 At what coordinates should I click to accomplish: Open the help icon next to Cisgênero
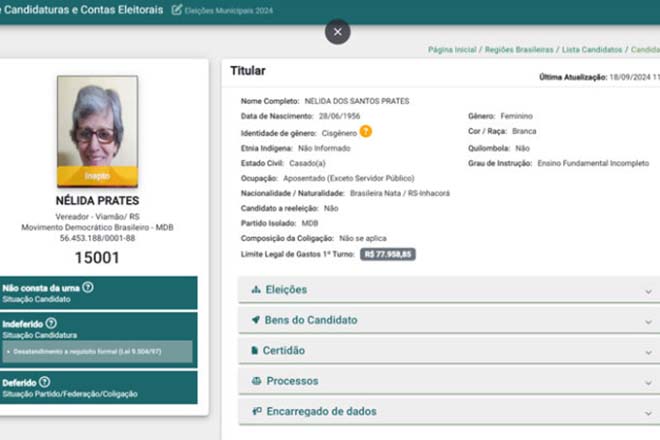[366, 131]
